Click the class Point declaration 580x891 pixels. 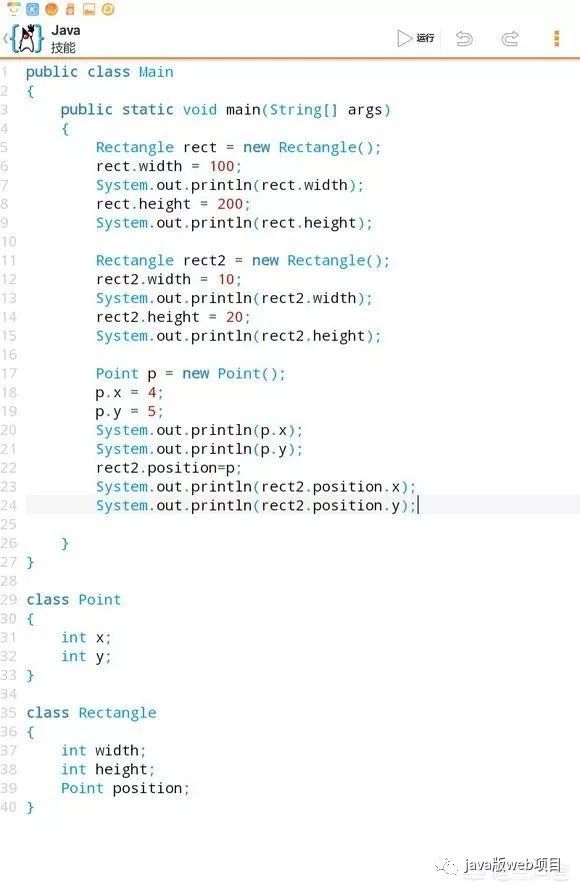(74, 599)
